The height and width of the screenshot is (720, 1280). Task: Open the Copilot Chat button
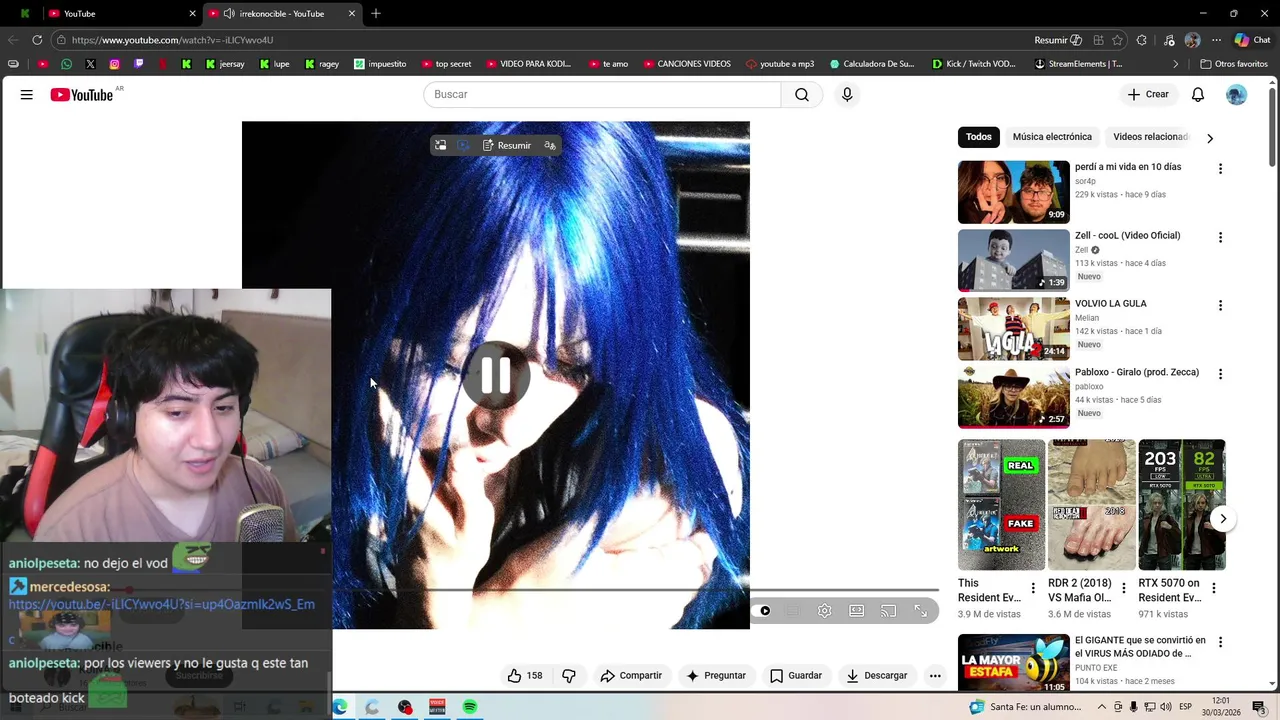click(x=1252, y=40)
